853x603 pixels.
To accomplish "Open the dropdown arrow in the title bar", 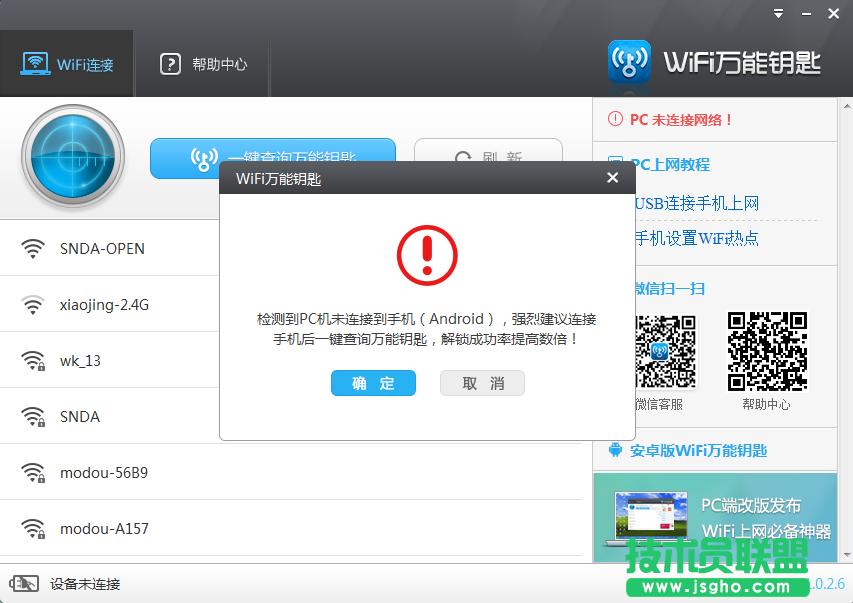I will [777, 13].
